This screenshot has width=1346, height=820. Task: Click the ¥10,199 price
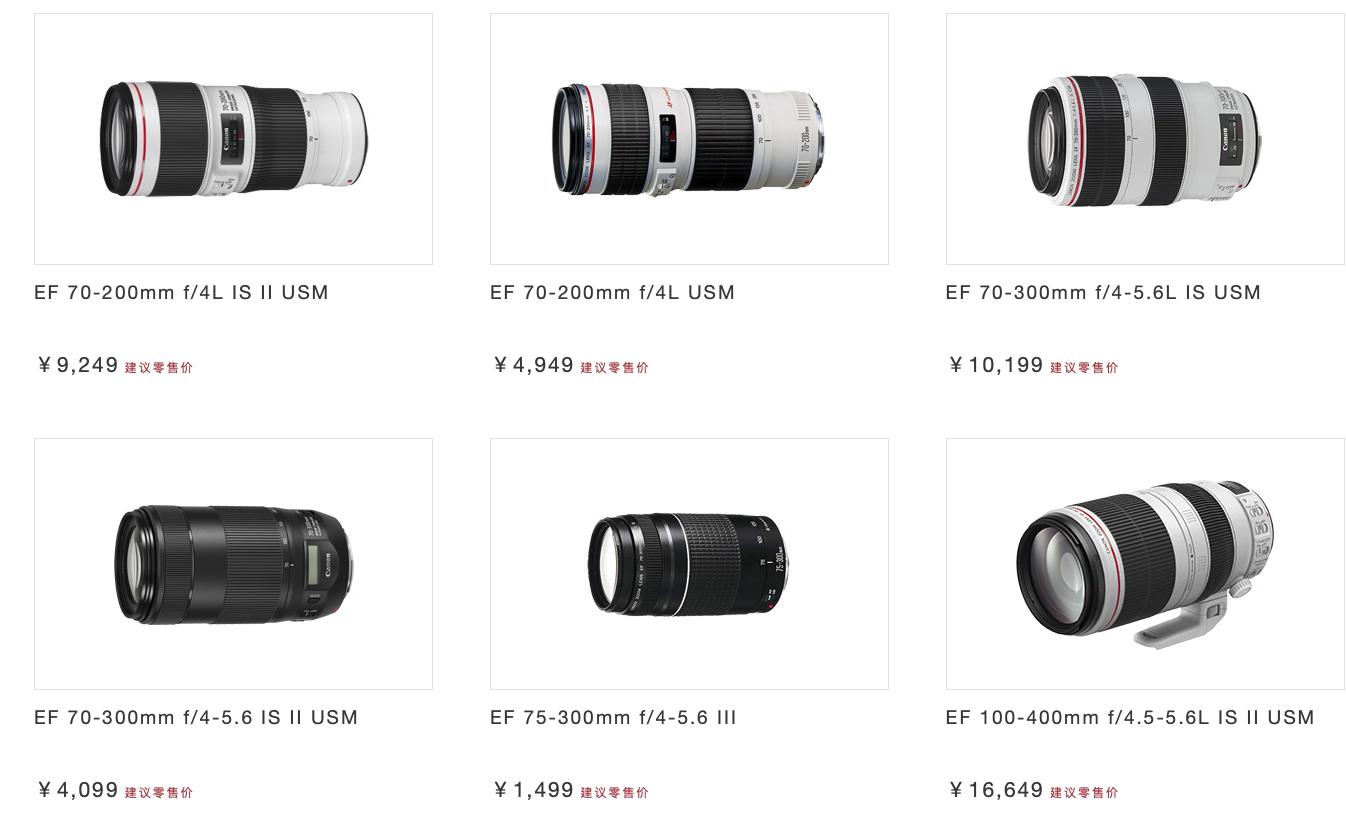point(996,365)
